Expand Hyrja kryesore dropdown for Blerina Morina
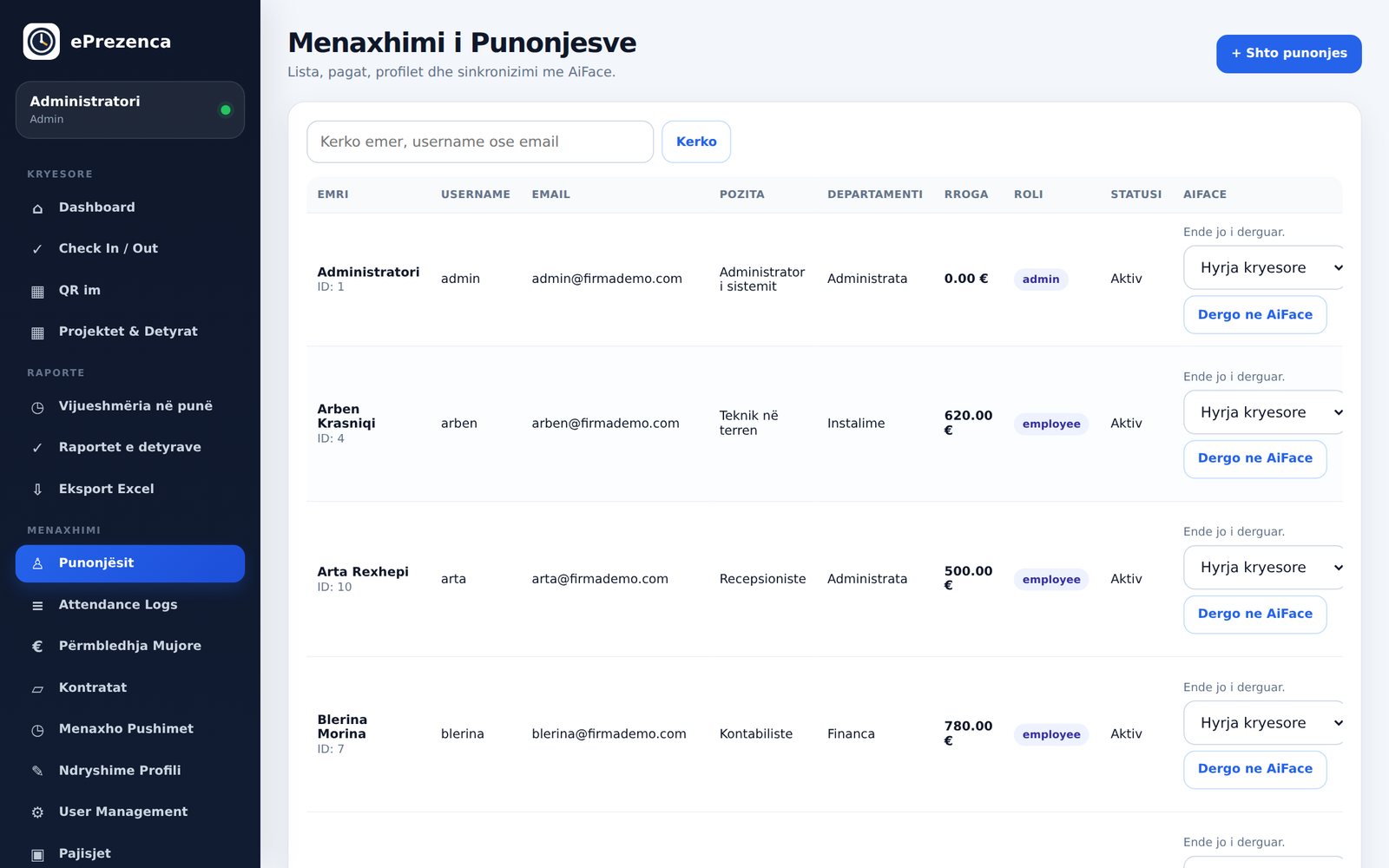 tap(1265, 723)
